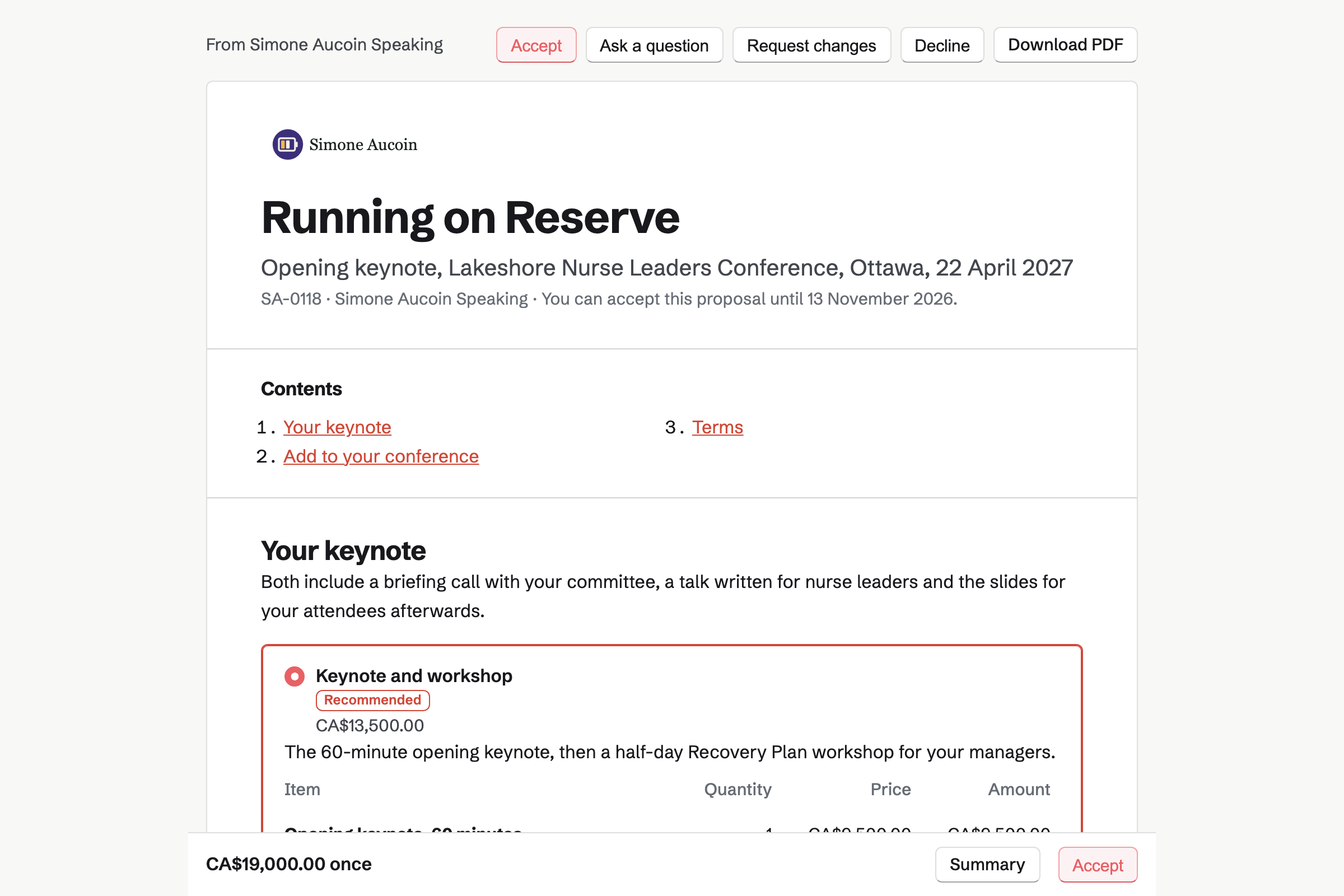The height and width of the screenshot is (896, 1344).
Task: Click the Simone Aucoin battery logo icon
Action: point(287,144)
